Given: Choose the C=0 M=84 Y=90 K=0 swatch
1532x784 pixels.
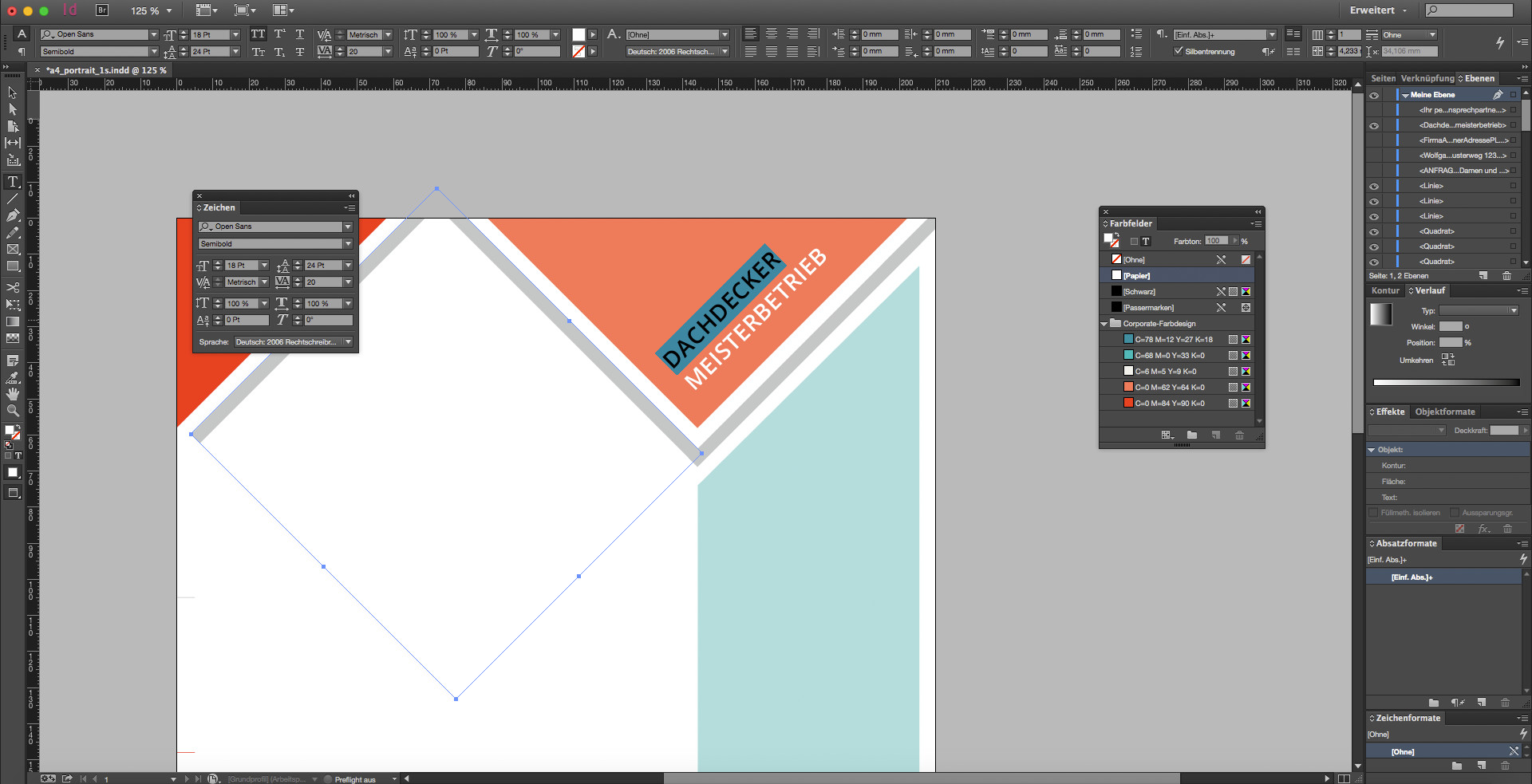Looking at the screenshot, I should pos(1169,404).
